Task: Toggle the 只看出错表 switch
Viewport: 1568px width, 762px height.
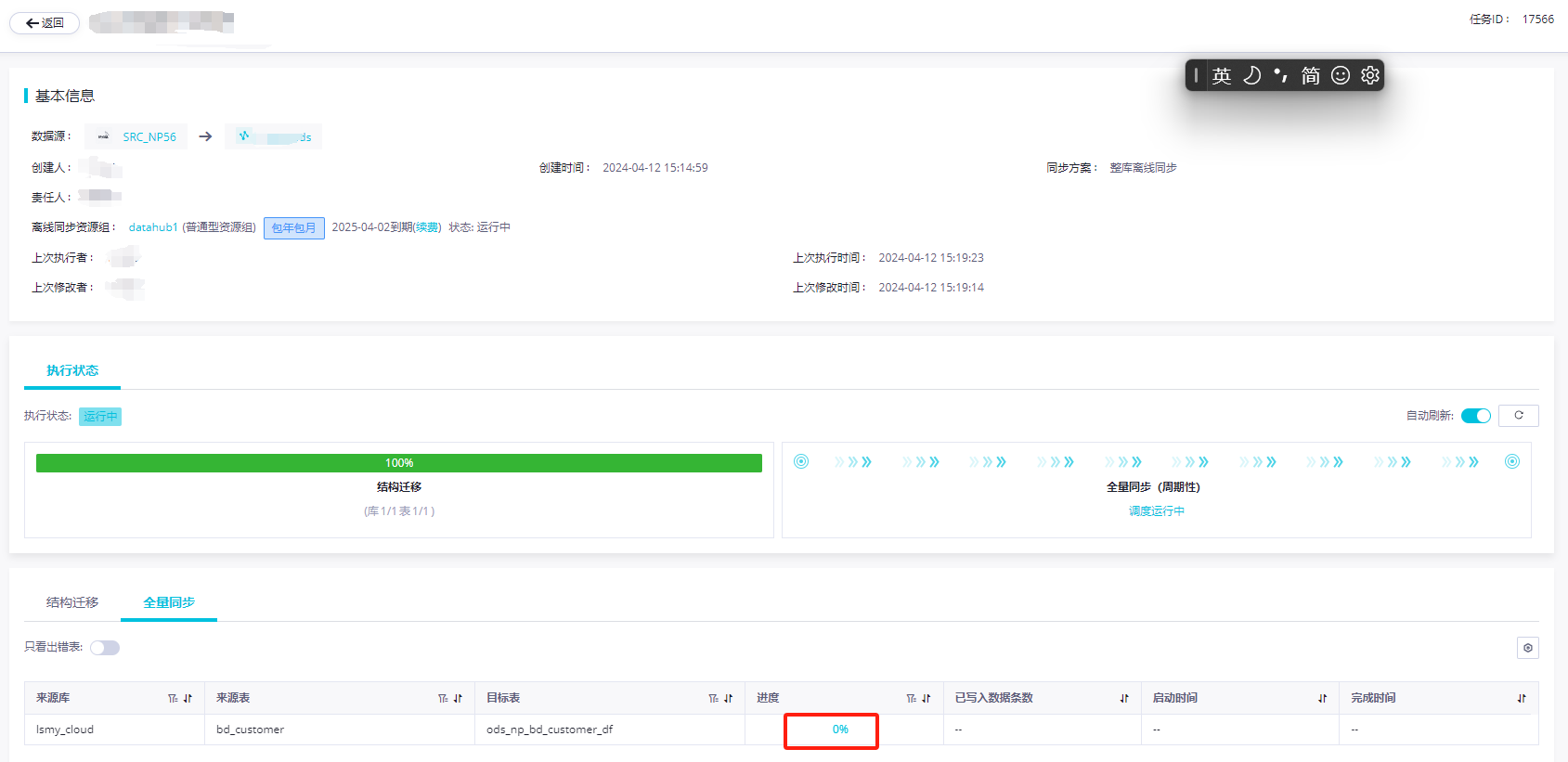Action: point(105,648)
